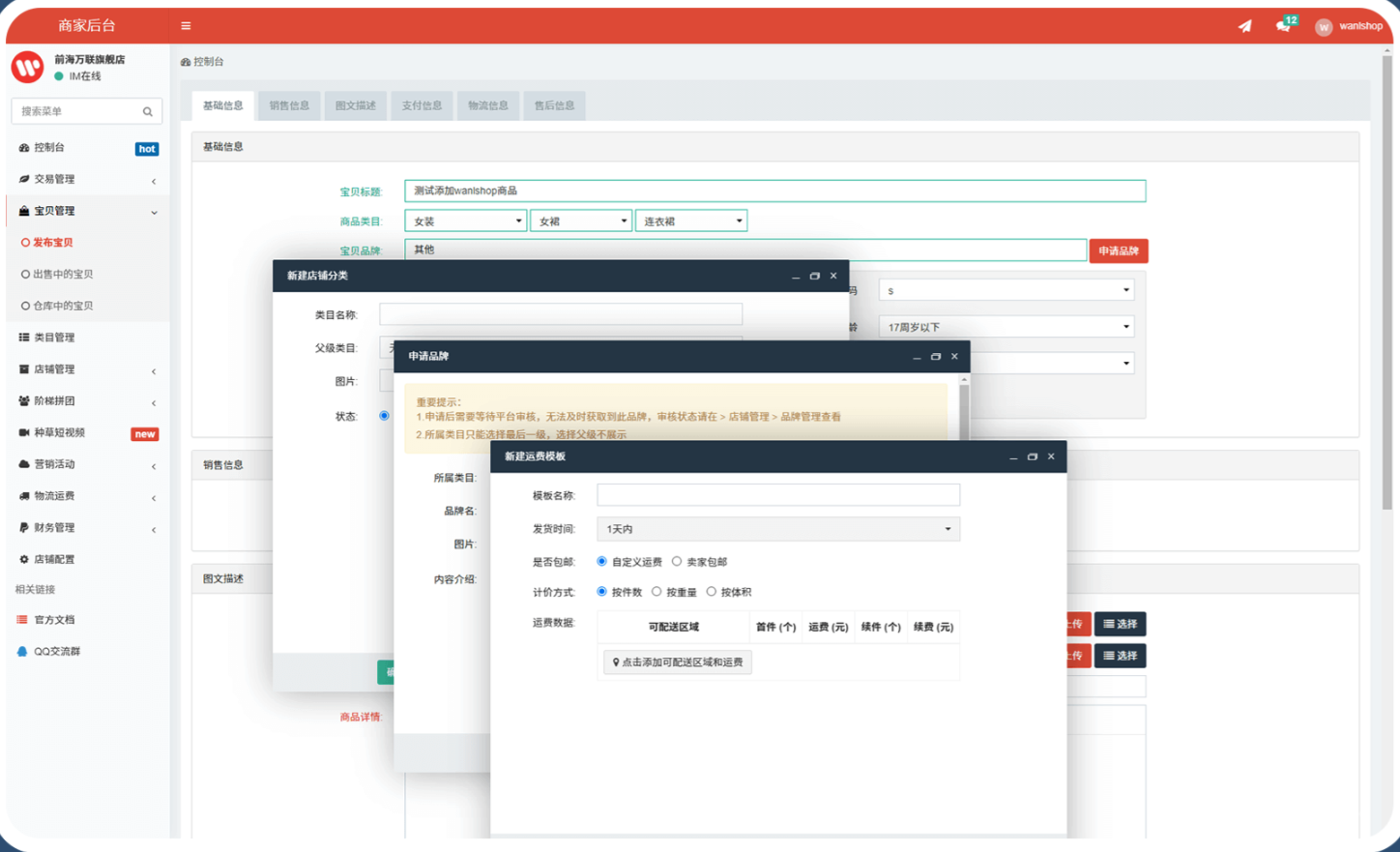The image size is (1400, 852).
Task: Open chat messages icon with badge 12
Action: click(x=1283, y=26)
